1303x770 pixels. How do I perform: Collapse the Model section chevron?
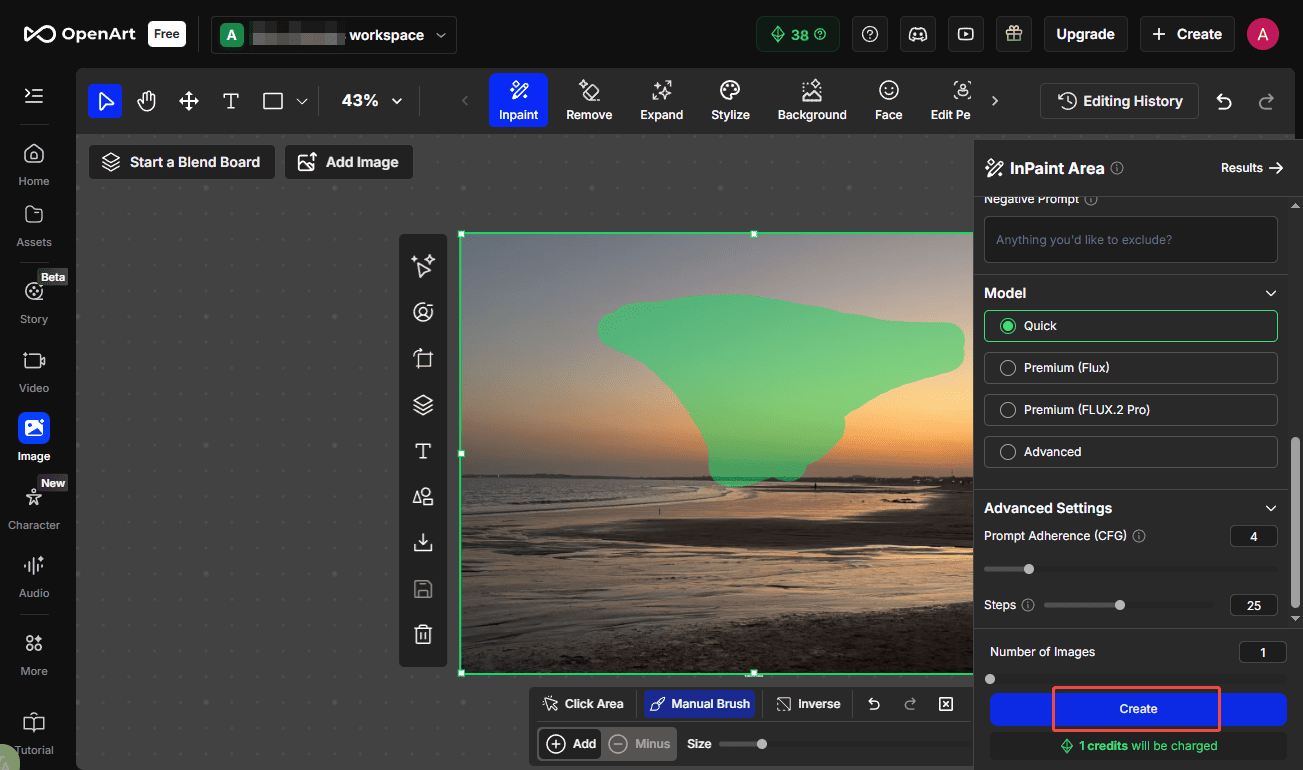point(1270,293)
